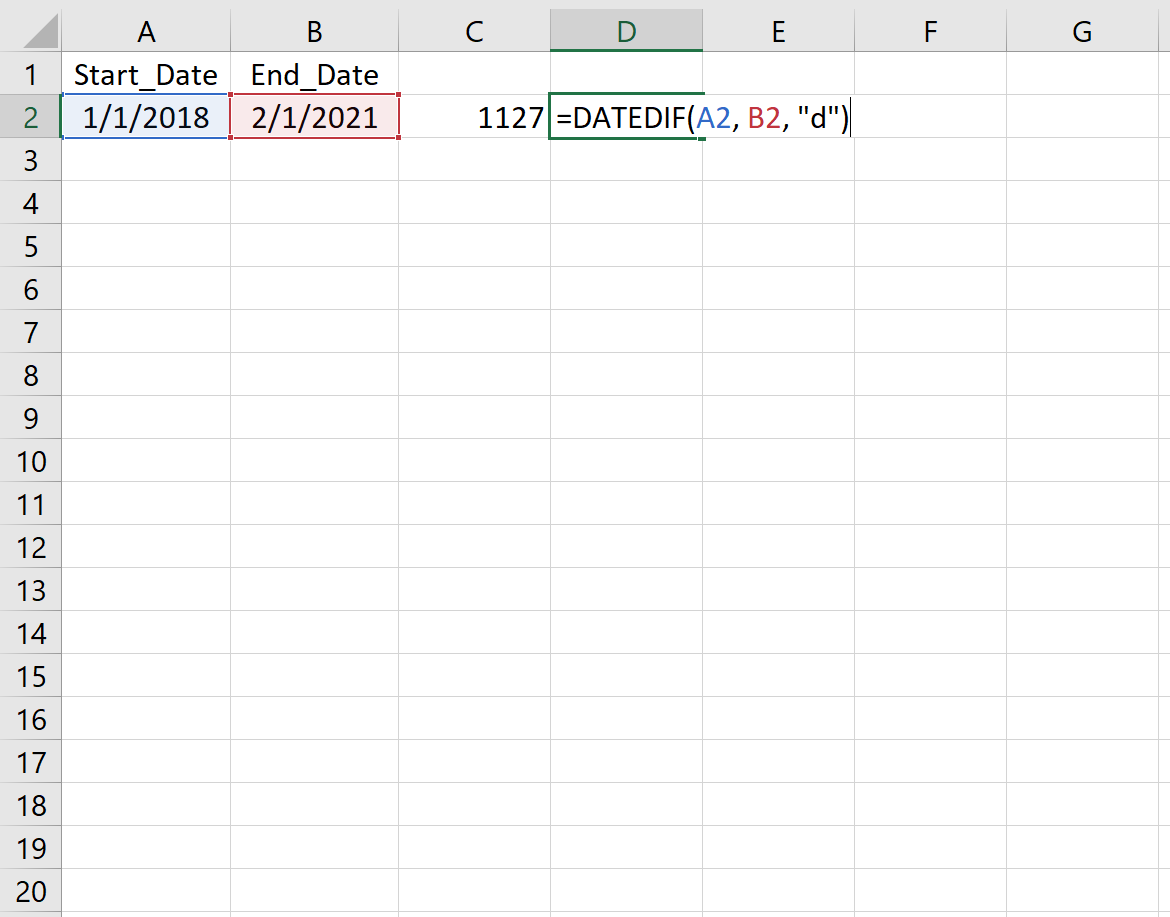
Task: Select column header D
Action: tap(626, 31)
